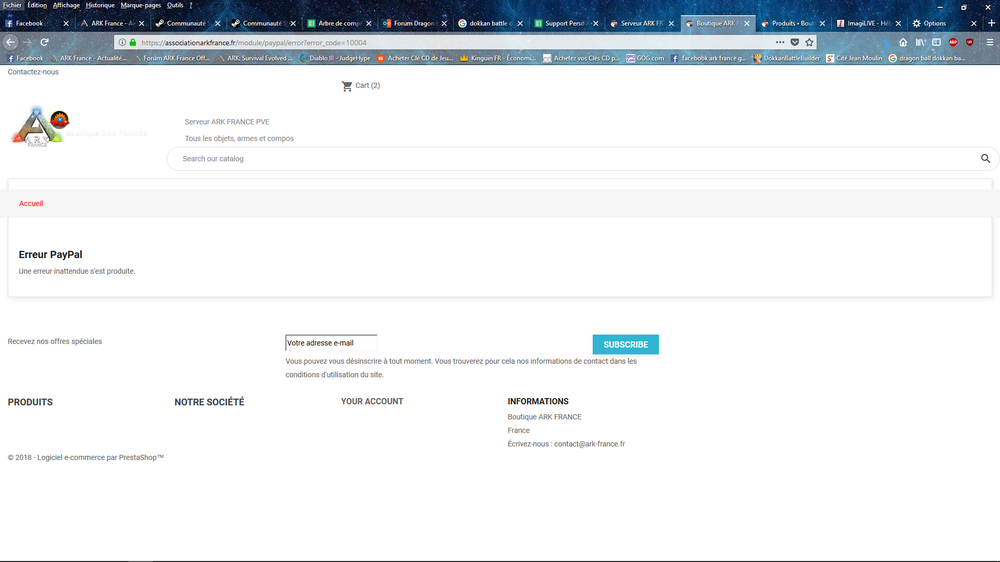Bookmark this page with the star icon
Viewport: 1000px width, 562px height.
[x=809, y=42]
